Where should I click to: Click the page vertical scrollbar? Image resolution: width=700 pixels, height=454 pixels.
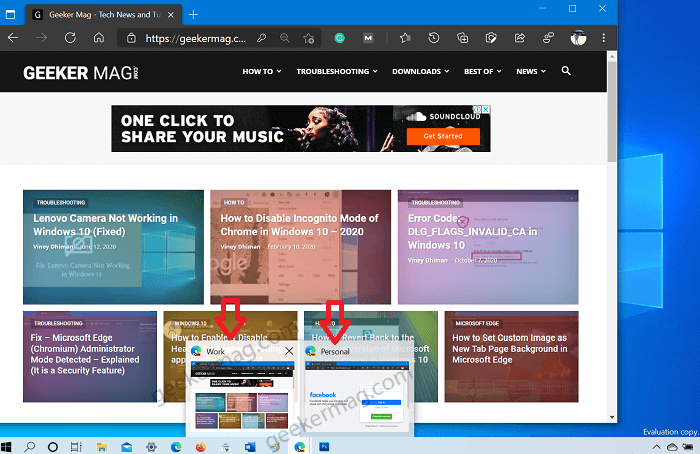pos(612,112)
